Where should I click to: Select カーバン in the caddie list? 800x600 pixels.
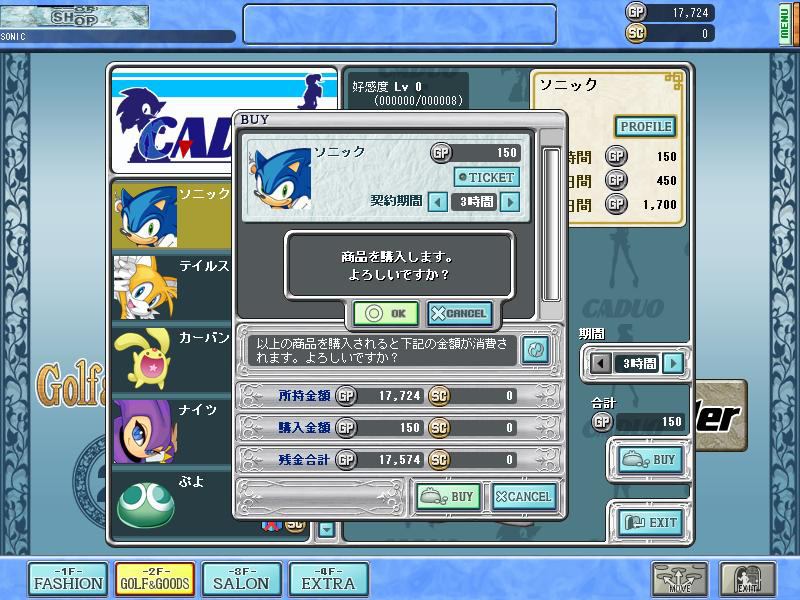[172, 359]
